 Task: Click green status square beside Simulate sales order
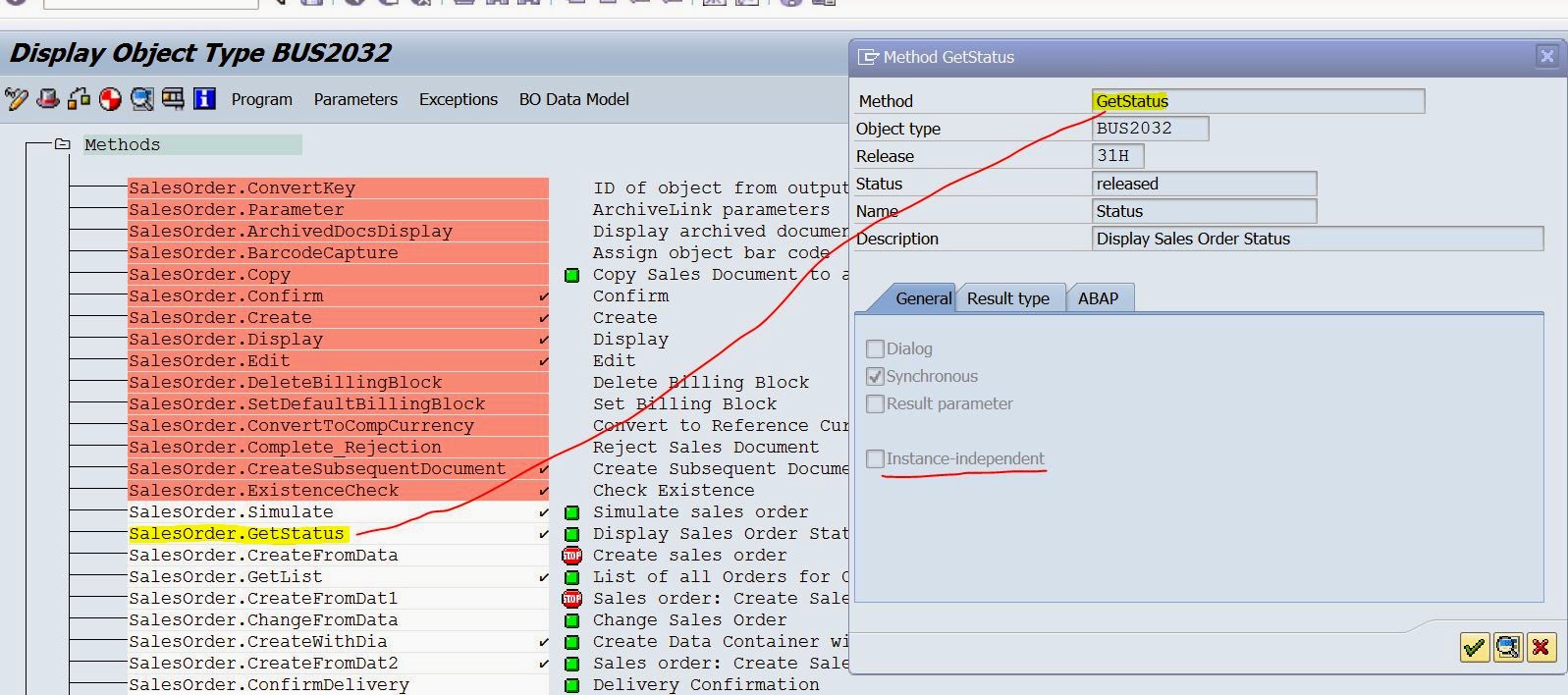coord(572,512)
